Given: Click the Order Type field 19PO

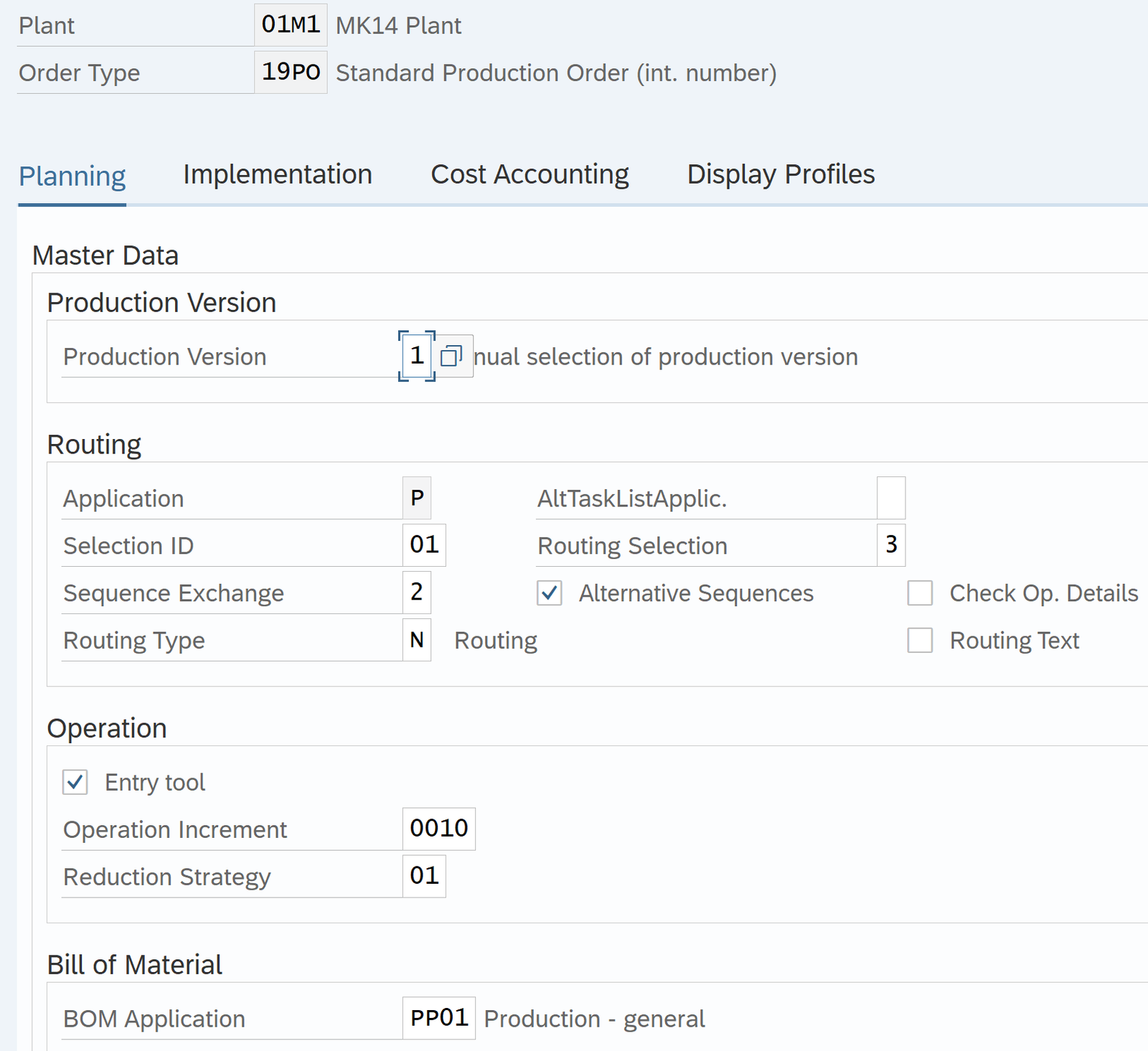Looking at the screenshot, I should [291, 72].
